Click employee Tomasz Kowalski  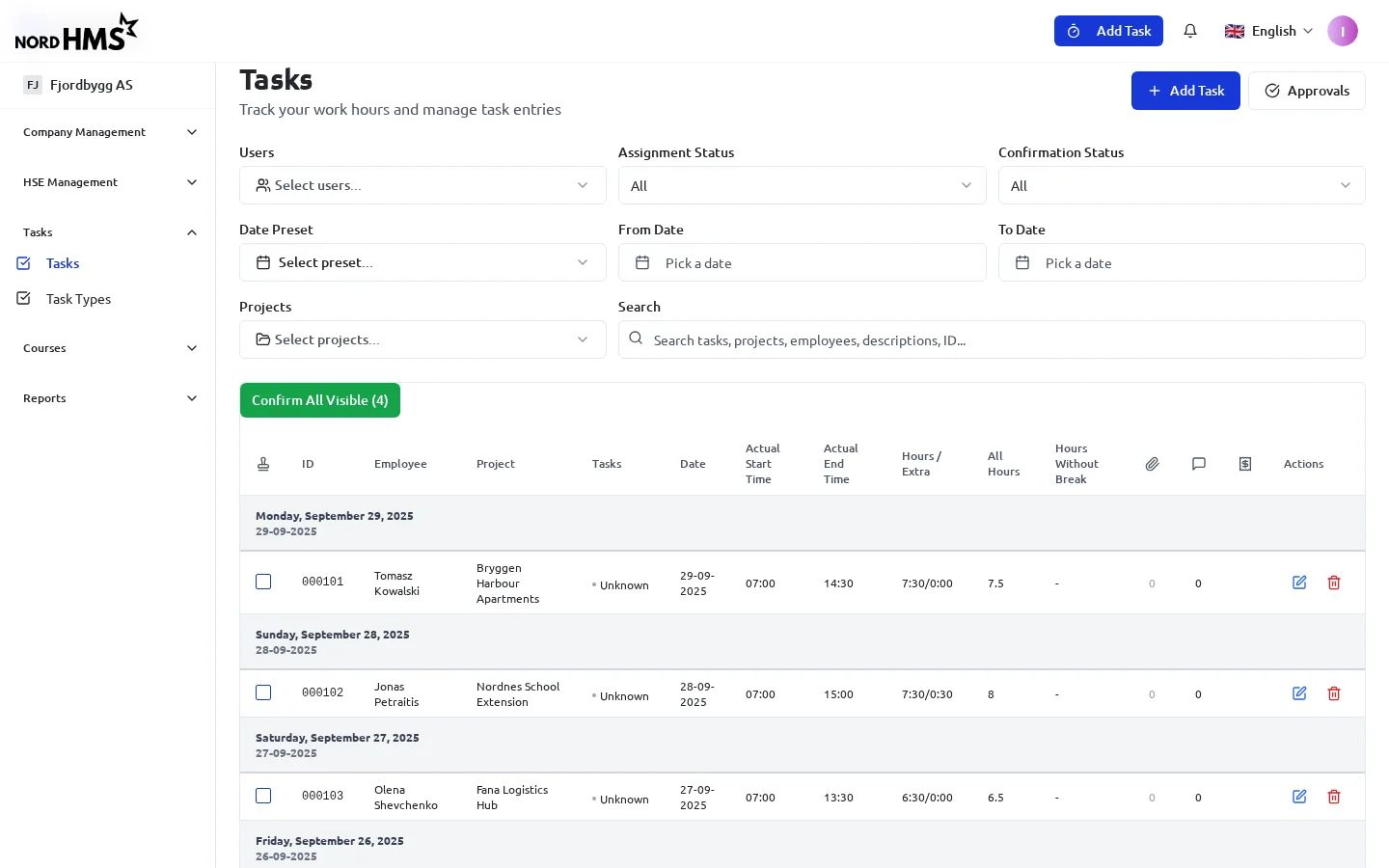tap(396, 583)
